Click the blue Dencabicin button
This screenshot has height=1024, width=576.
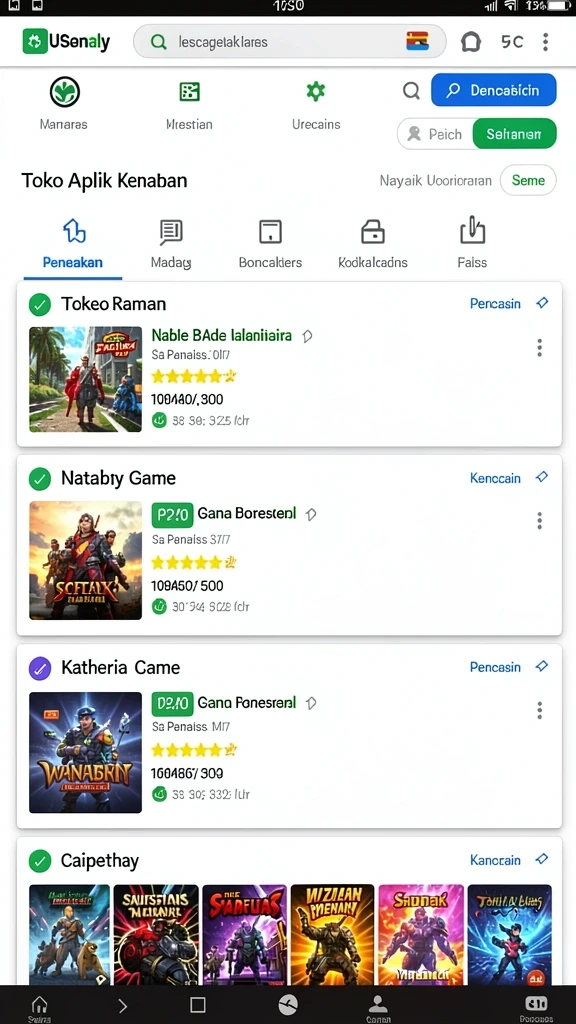point(494,90)
